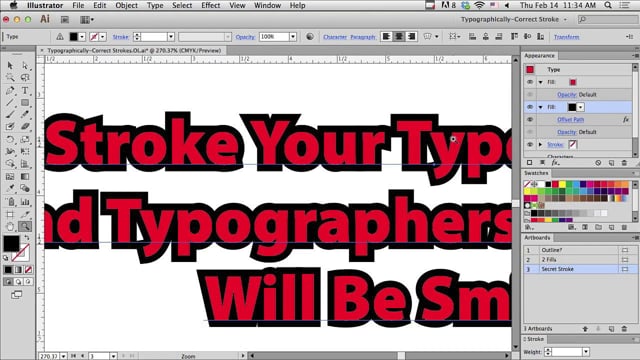640x360 pixels.
Task: Select the Hand tool
Action: (x=10, y=226)
